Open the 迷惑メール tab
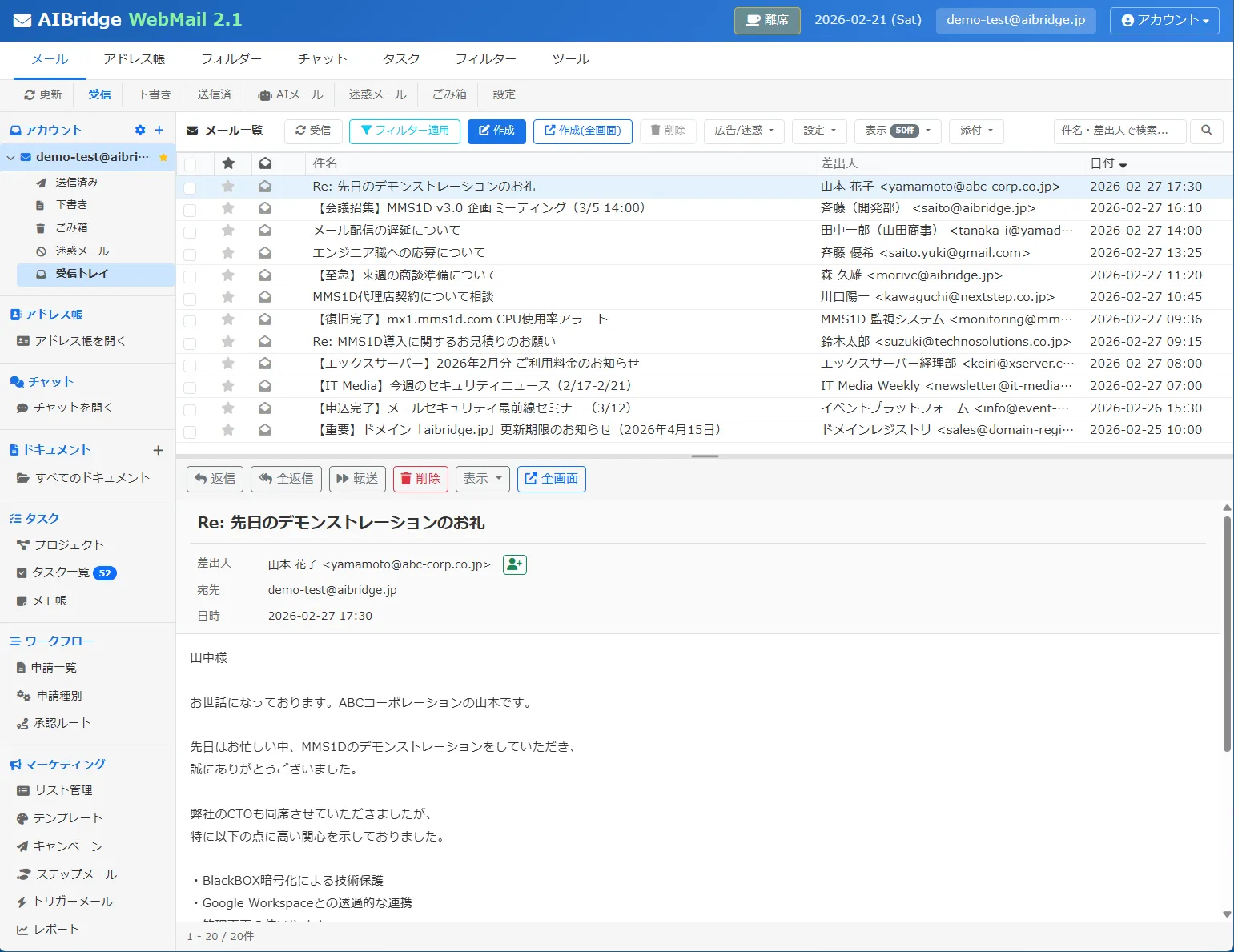 pos(376,94)
